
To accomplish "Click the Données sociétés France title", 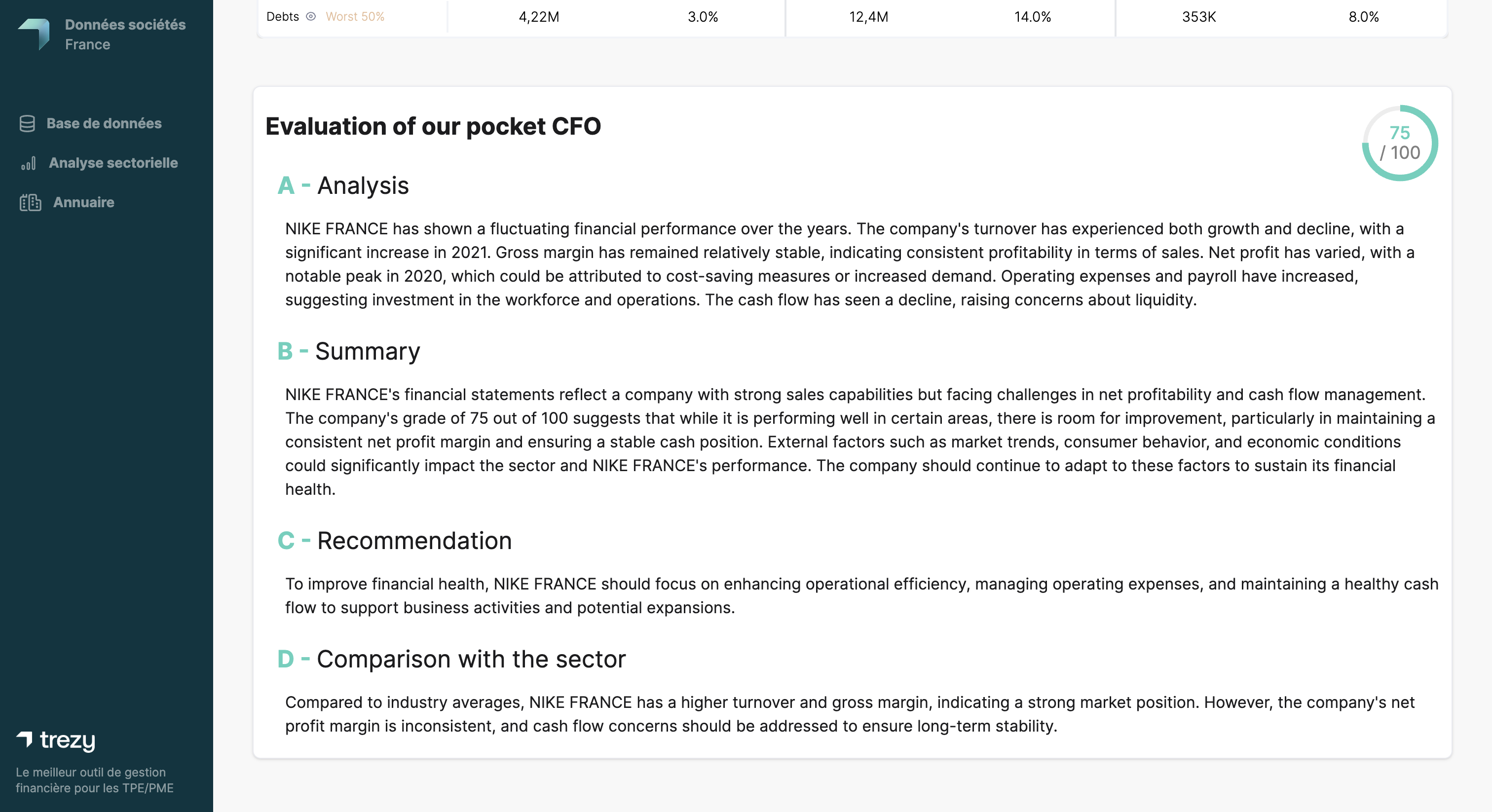I will [125, 34].
